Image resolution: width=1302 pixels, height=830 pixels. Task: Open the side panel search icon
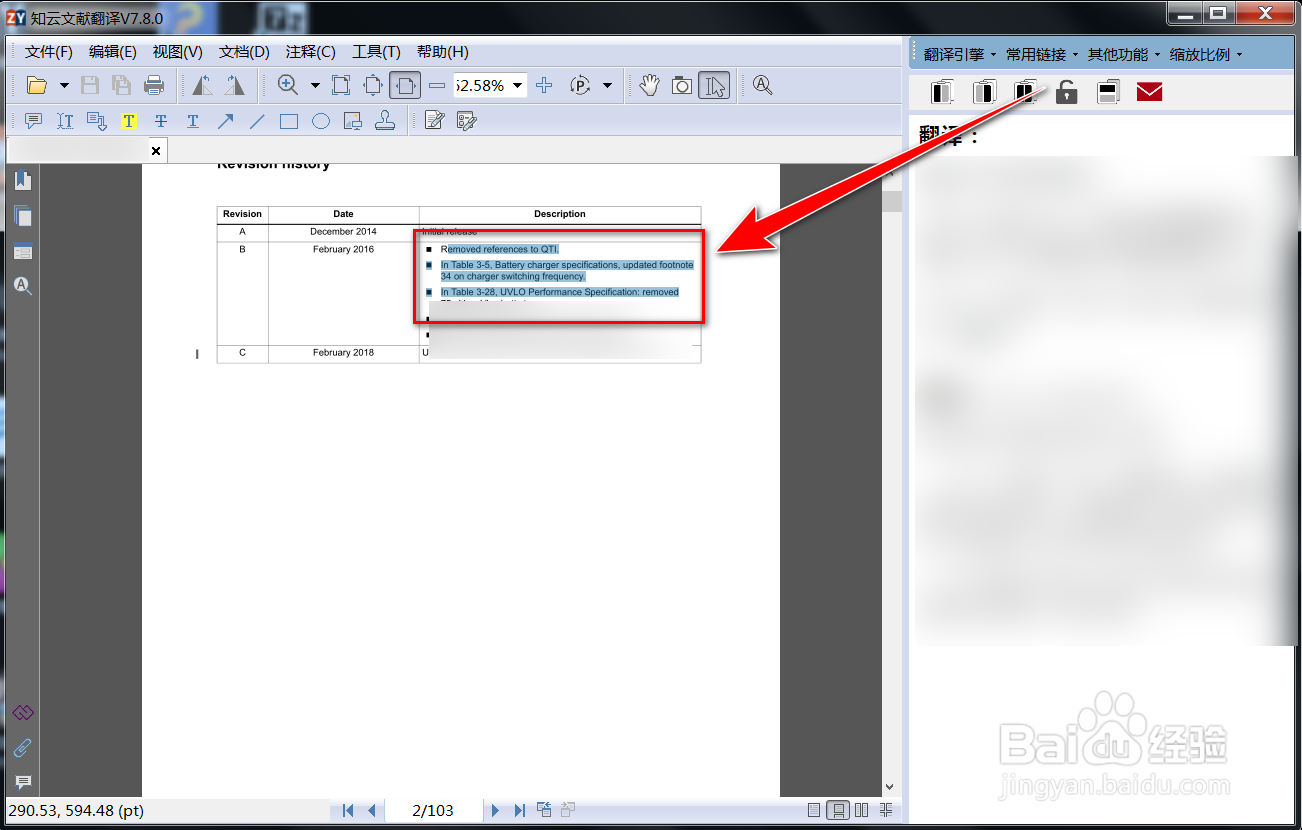click(x=22, y=286)
